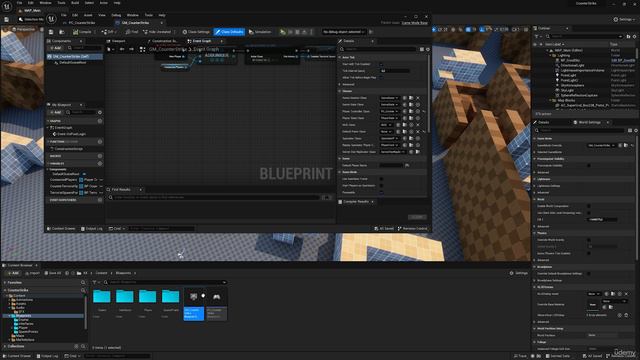Click Zoom to Fit icon in the graph
This screenshot has height=360, width=640.
142,49
